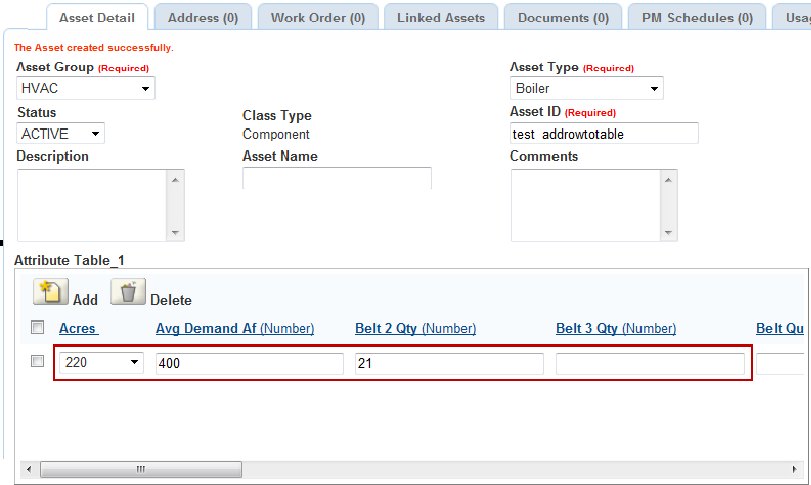Viewport: 811px width, 485px height.
Task: Expand the Asset Type Boiler dropdown
Action: click(x=586, y=89)
